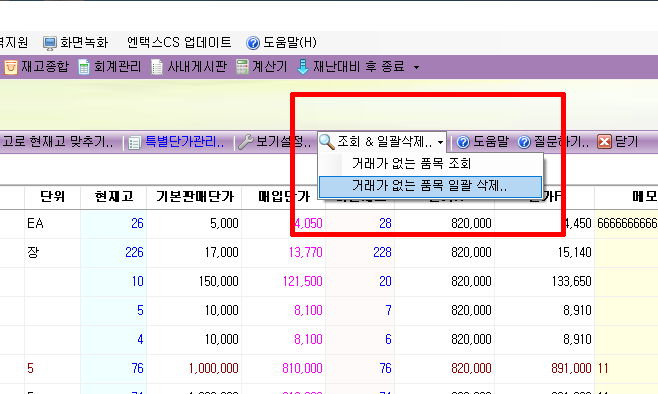Click 닫기 text label

pos(627,141)
